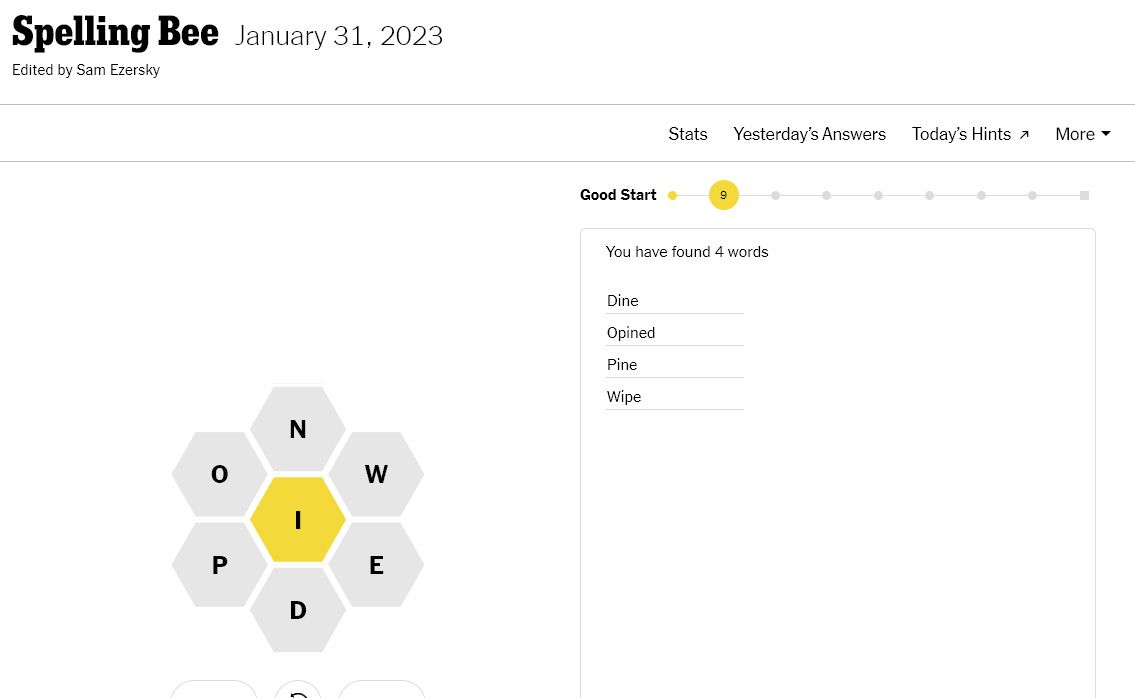Select the word Dine in the list
The image size is (1135, 698).
tap(622, 300)
